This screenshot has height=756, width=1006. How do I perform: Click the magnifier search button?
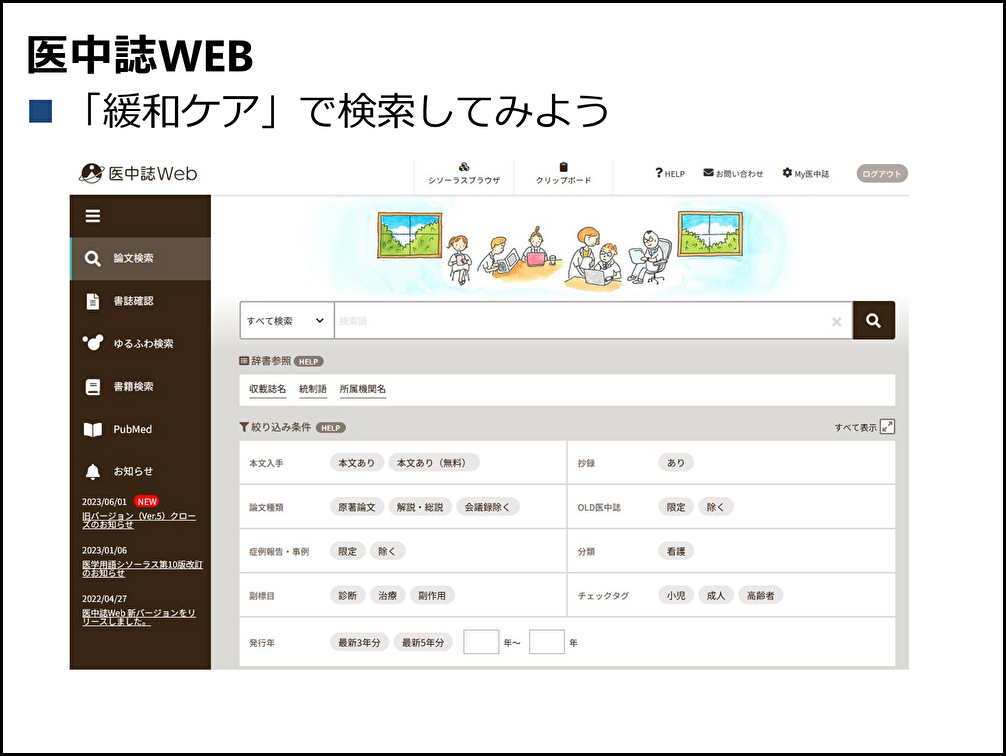pyautogui.click(x=874, y=320)
